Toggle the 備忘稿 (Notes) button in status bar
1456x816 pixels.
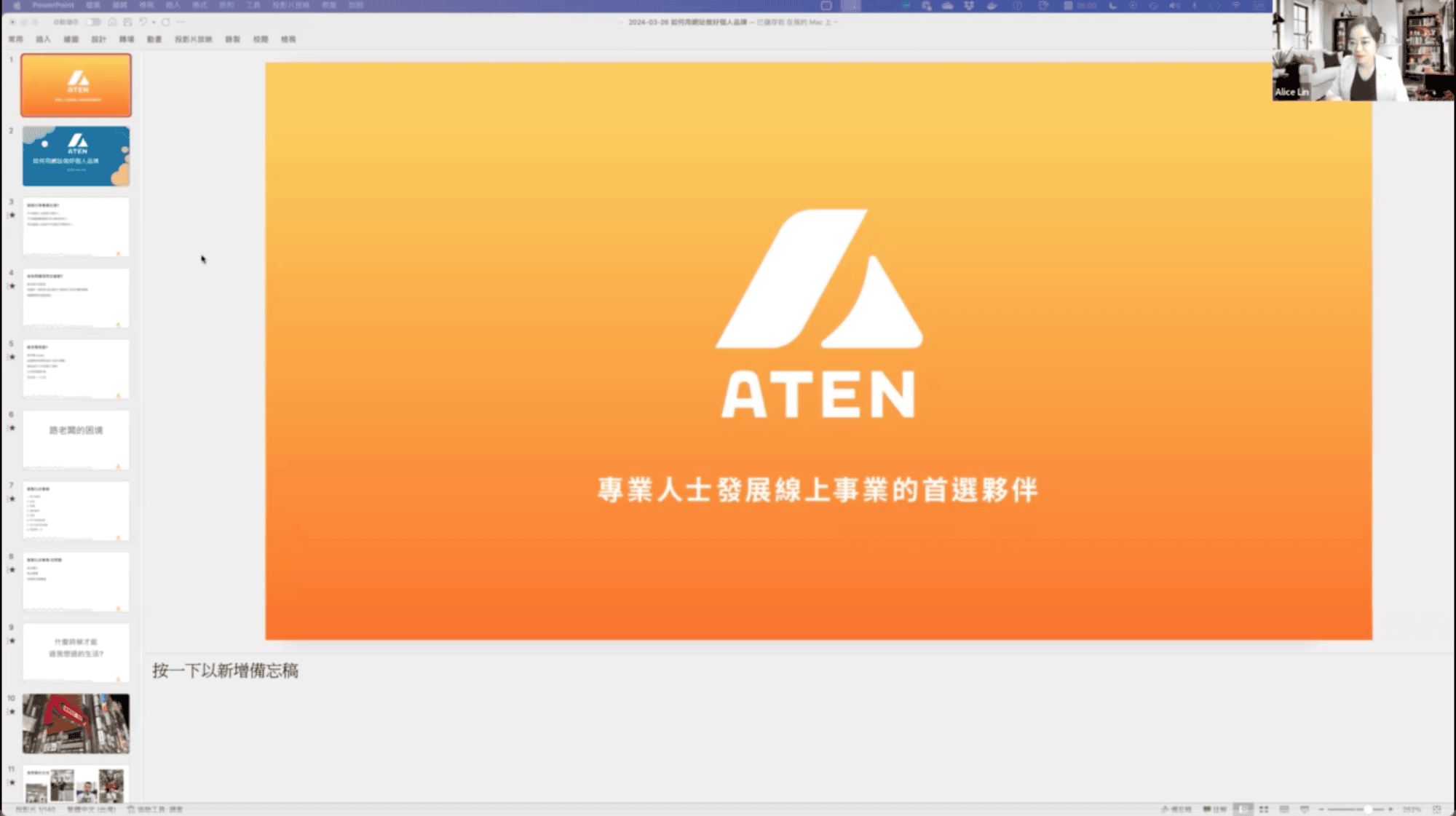point(1176,809)
